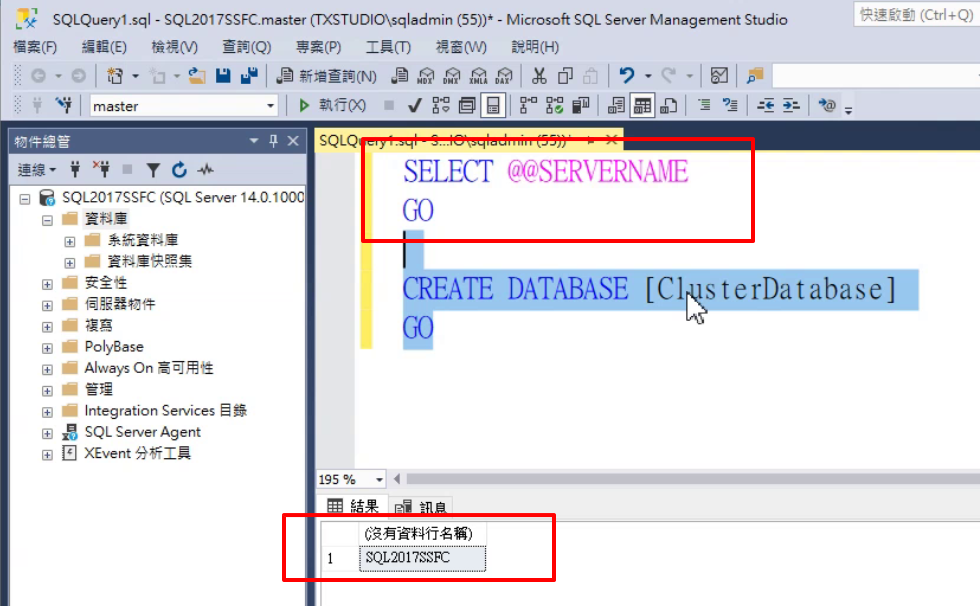Click the 執行(X) execute button
The height and width of the screenshot is (606, 980).
click(332, 105)
